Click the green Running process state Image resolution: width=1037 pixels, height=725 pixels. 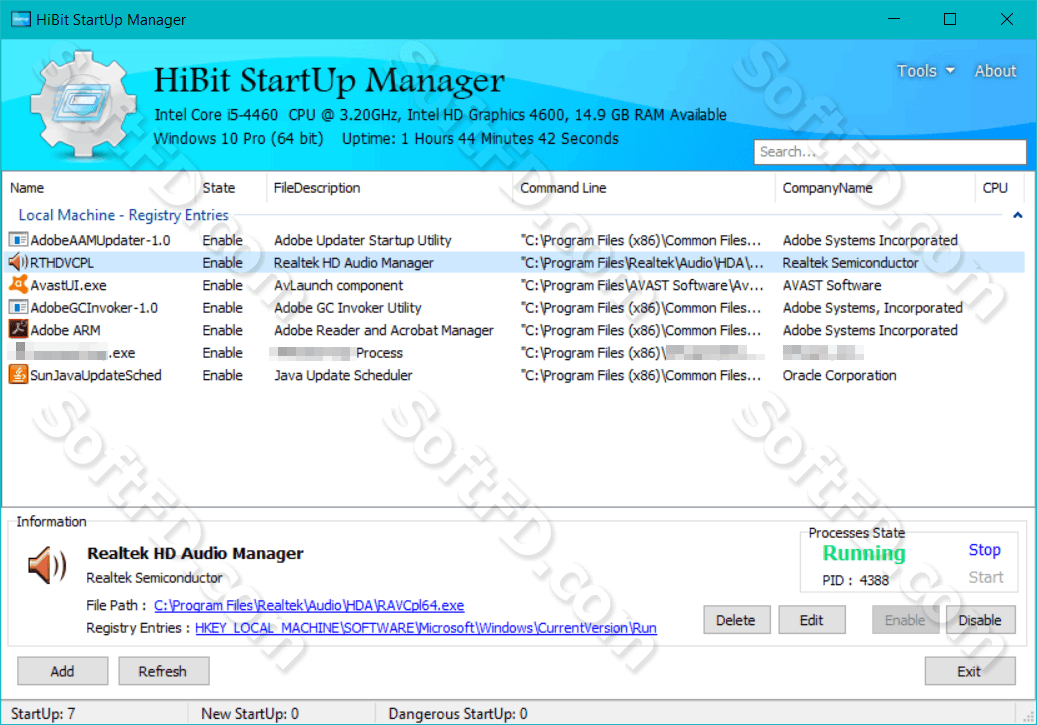click(x=864, y=553)
